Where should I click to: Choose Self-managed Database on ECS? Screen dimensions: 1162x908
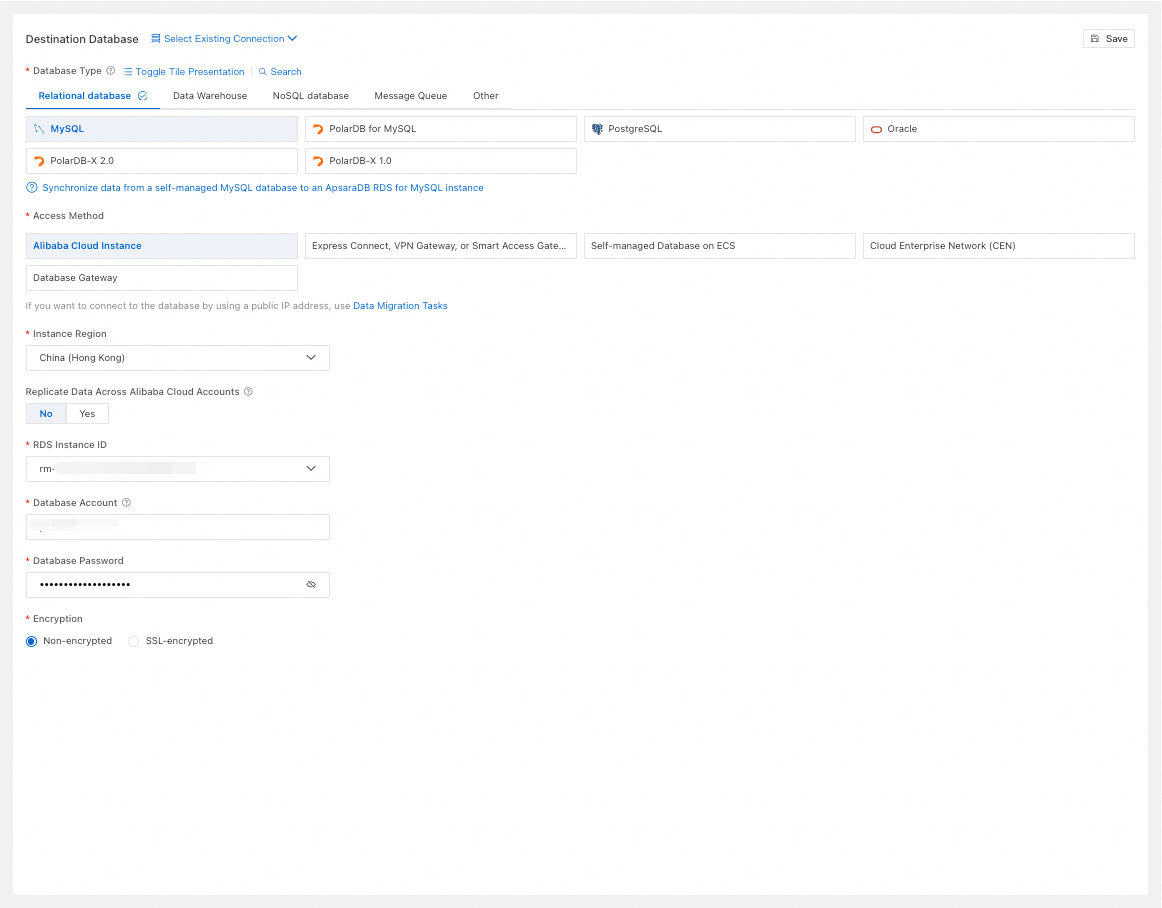[720, 246]
